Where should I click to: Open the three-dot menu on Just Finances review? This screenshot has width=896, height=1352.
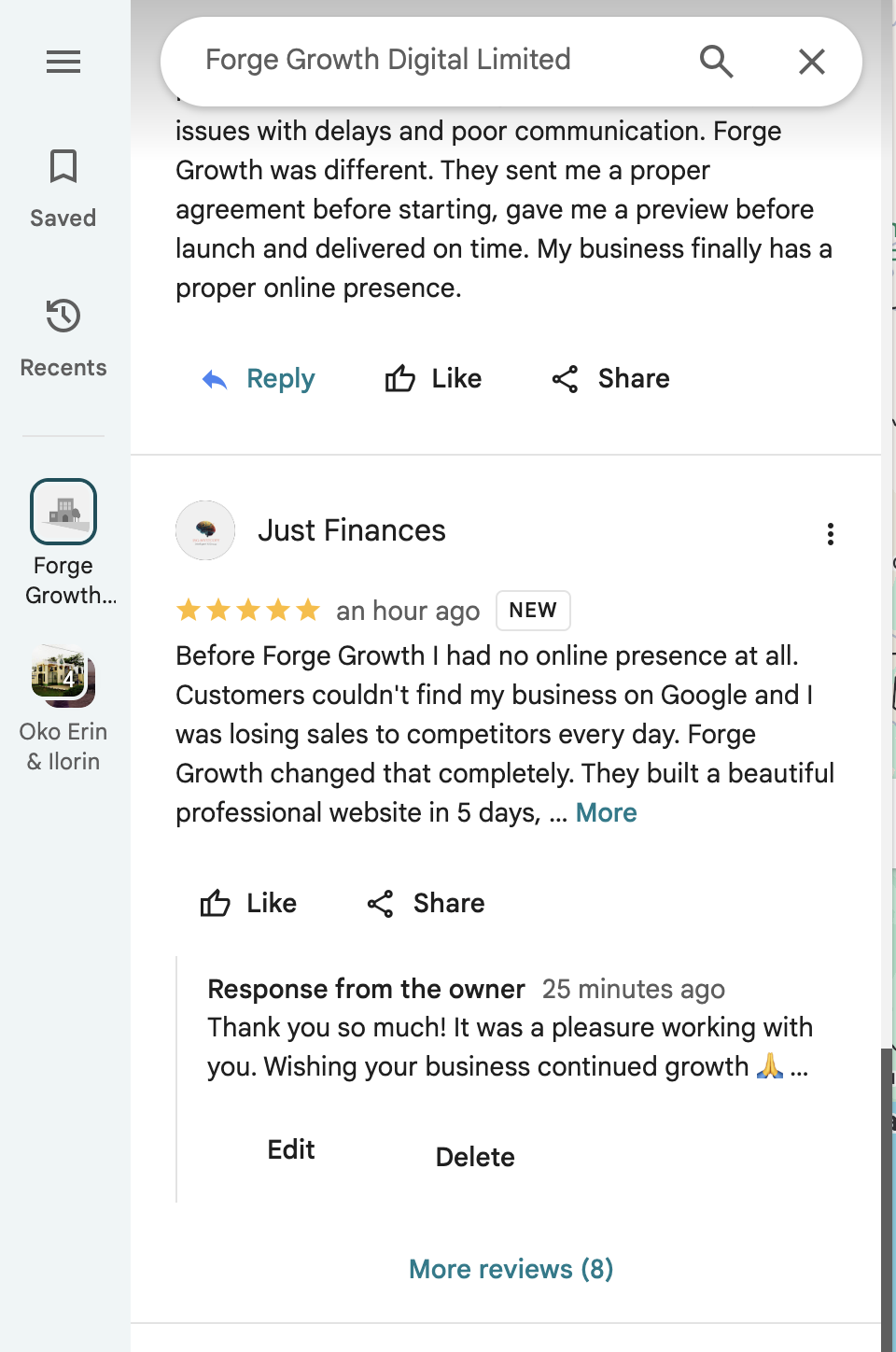coord(830,533)
